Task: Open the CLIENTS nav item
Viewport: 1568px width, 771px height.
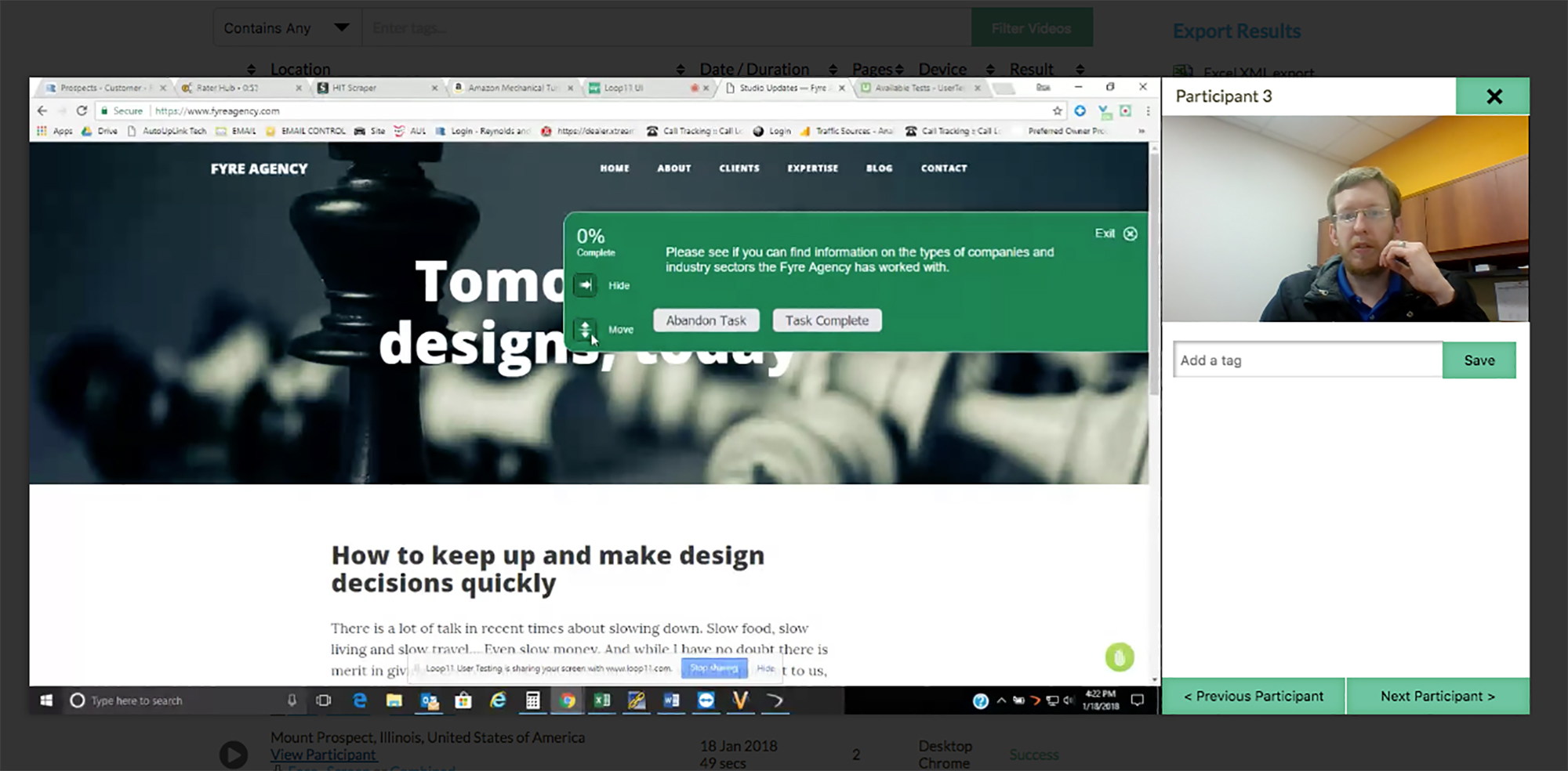Action: click(739, 168)
